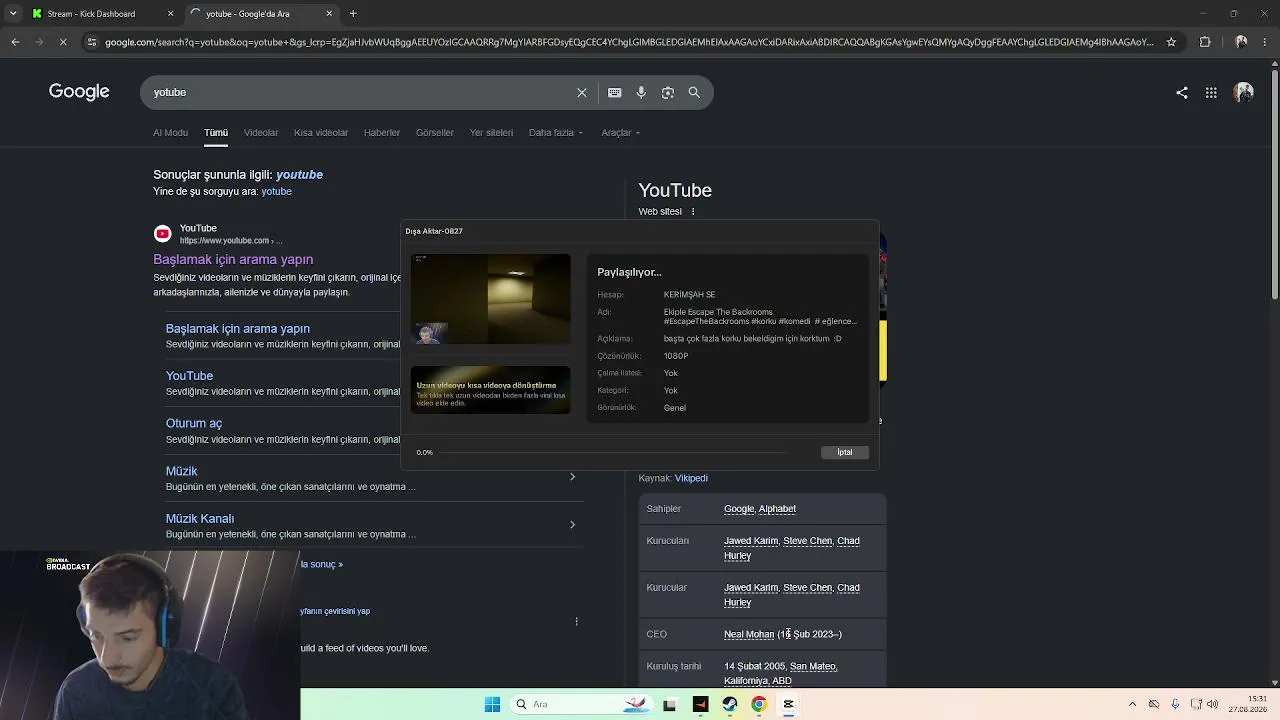Open Google Chrome from the taskbar
The image size is (1280, 720).
(x=759, y=704)
